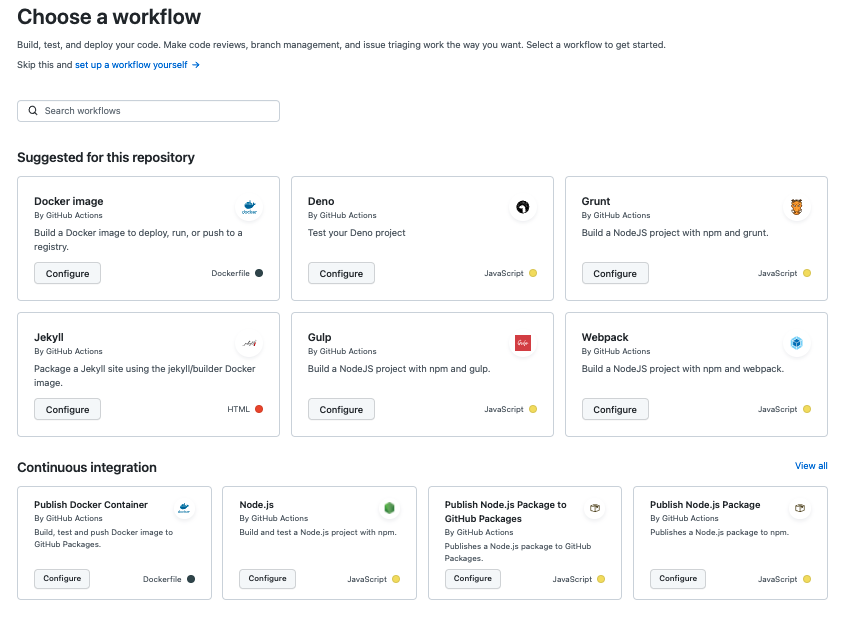Click the Grunt tiger icon
This screenshot has height=621, width=854.
click(796, 207)
